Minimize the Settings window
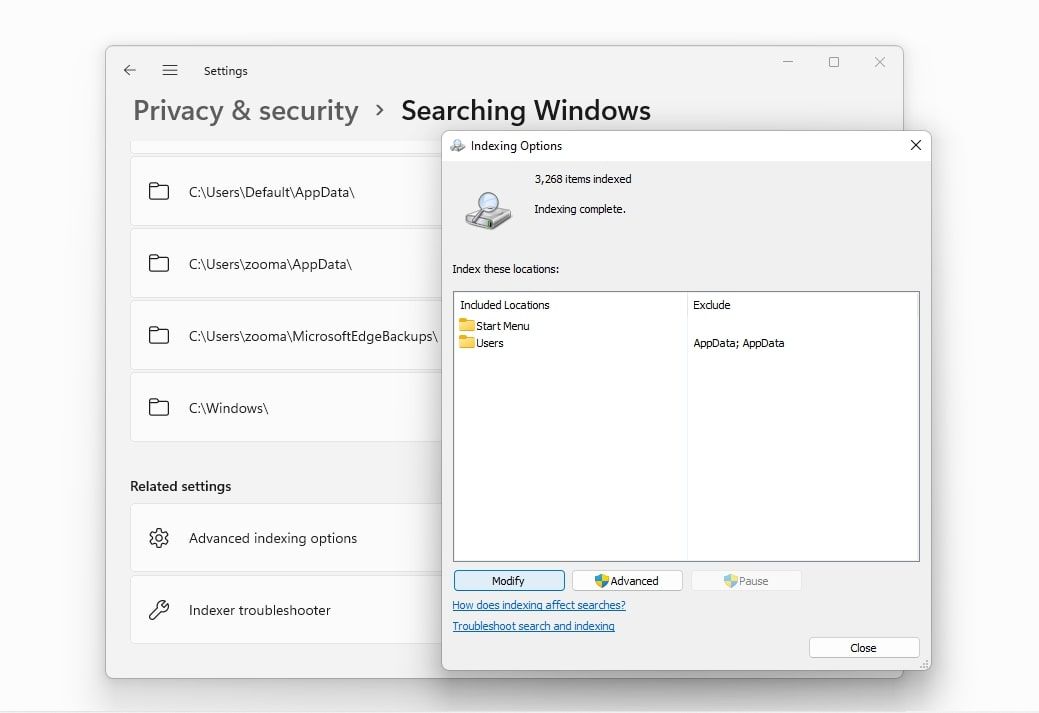This screenshot has height=713, width=1039. click(788, 62)
